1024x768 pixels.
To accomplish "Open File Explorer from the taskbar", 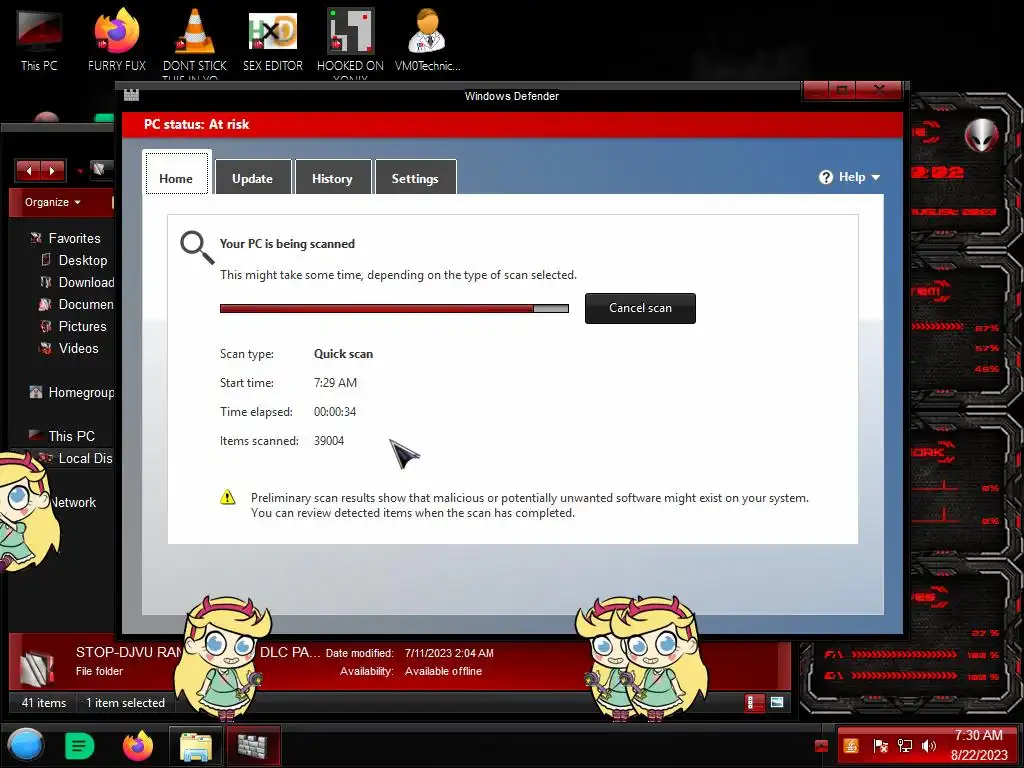I will [195, 746].
